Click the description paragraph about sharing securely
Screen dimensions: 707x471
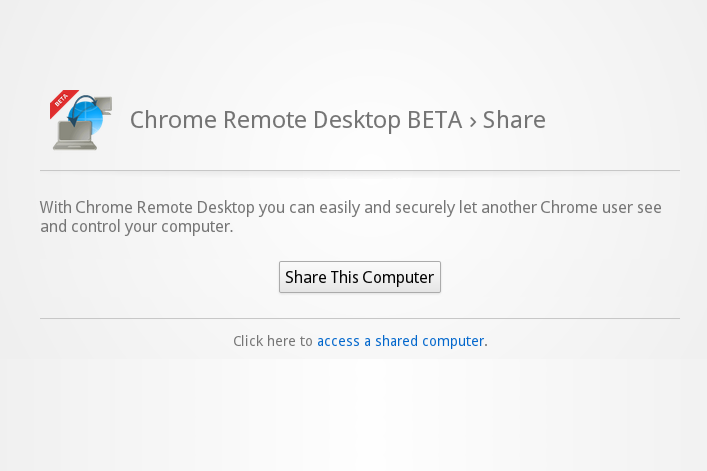click(350, 208)
